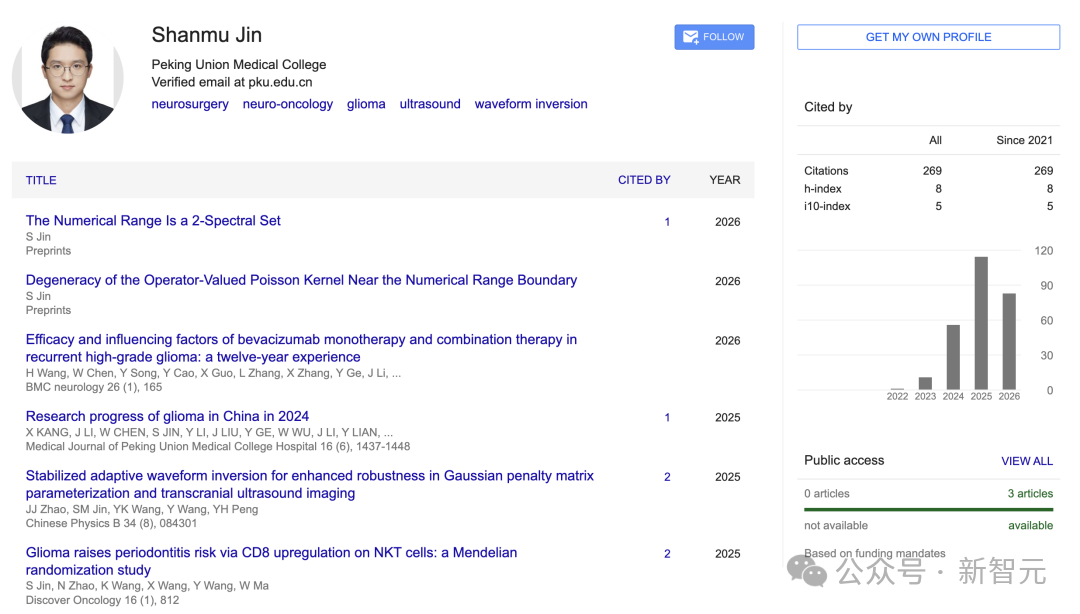The width and height of the screenshot is (1080, 614).
Task: Sort articles by TITLE column header
Action: [41, 181]
